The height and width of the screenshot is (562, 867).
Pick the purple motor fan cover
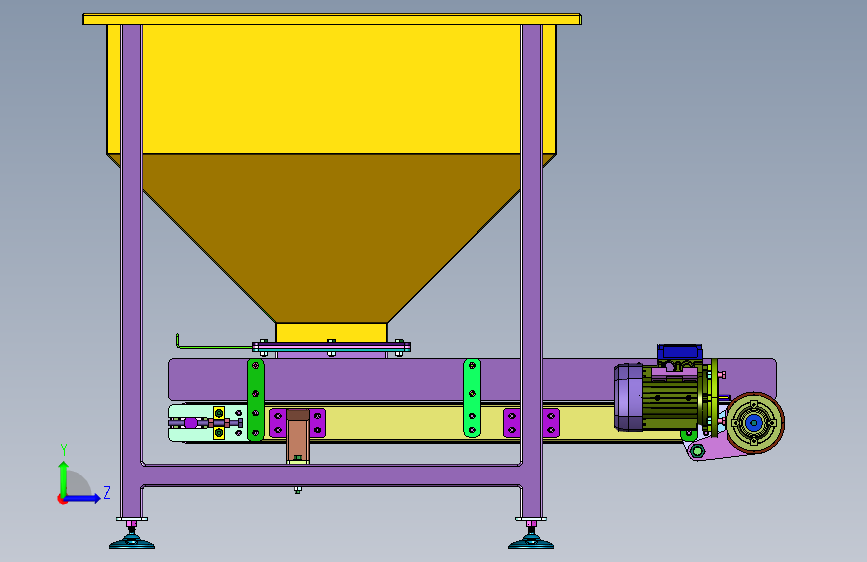click(x=629, y=397)
